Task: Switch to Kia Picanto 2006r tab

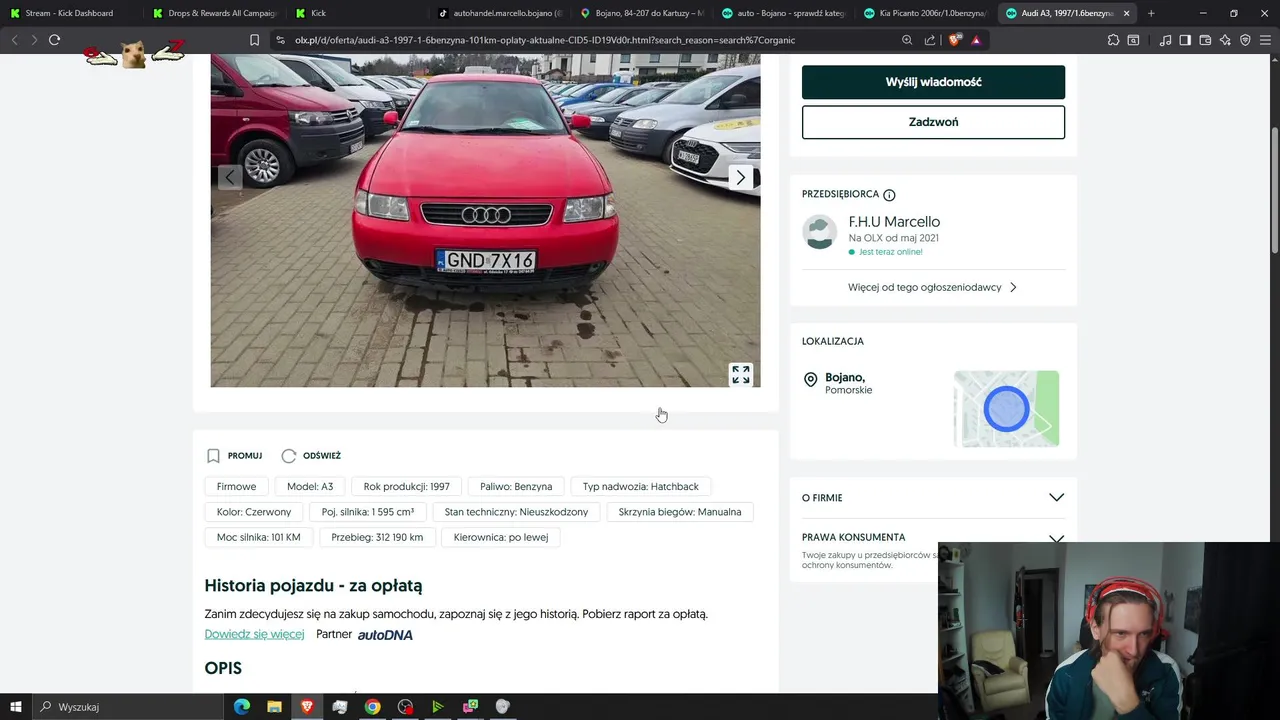Action: click(928, 13)
